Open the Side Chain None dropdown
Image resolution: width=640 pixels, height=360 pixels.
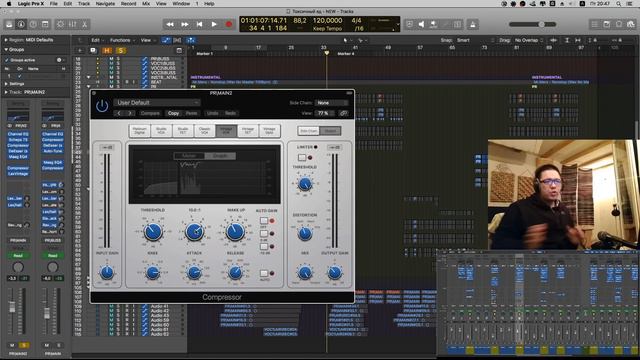332,103
